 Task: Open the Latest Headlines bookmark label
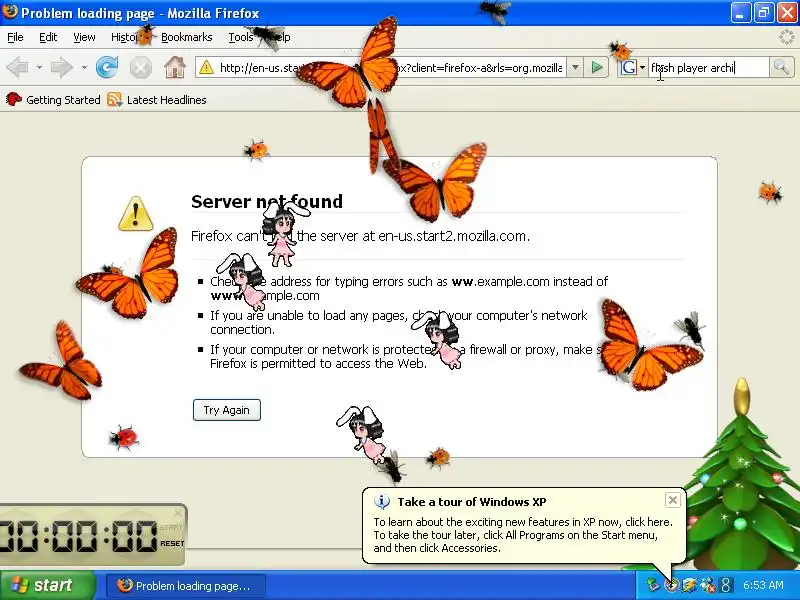click(x=166, y=100)
